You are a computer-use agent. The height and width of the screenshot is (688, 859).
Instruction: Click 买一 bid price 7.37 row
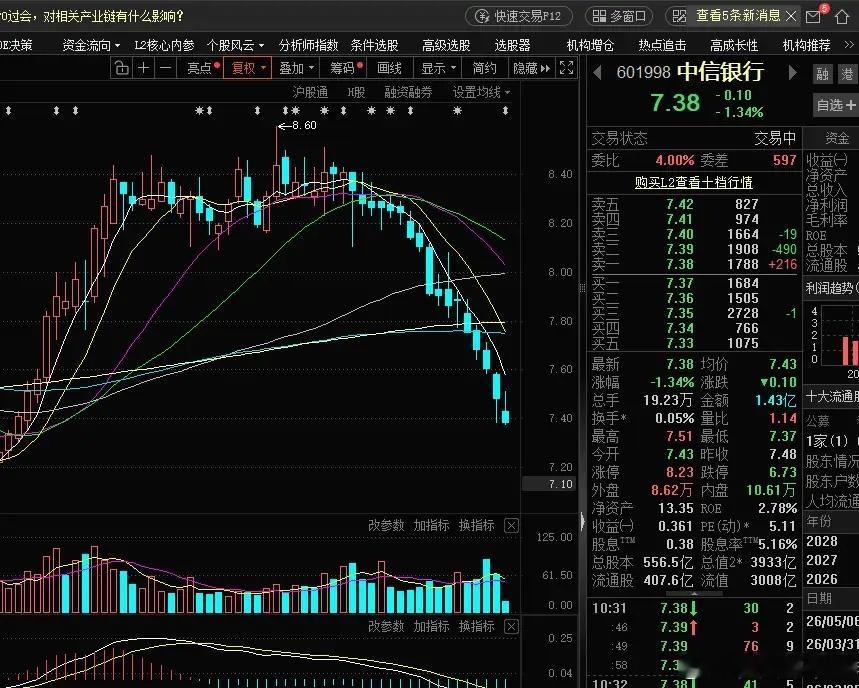(694, 283)
